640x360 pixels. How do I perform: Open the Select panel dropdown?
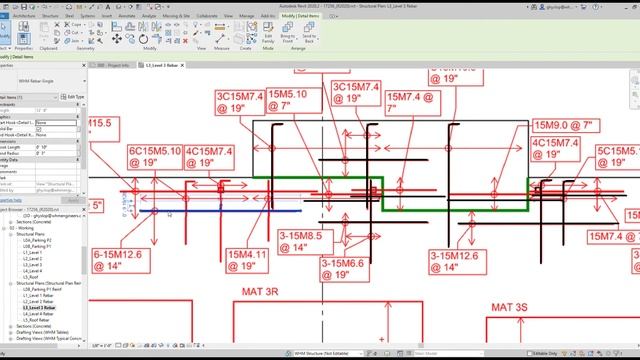tap(5, 48)
